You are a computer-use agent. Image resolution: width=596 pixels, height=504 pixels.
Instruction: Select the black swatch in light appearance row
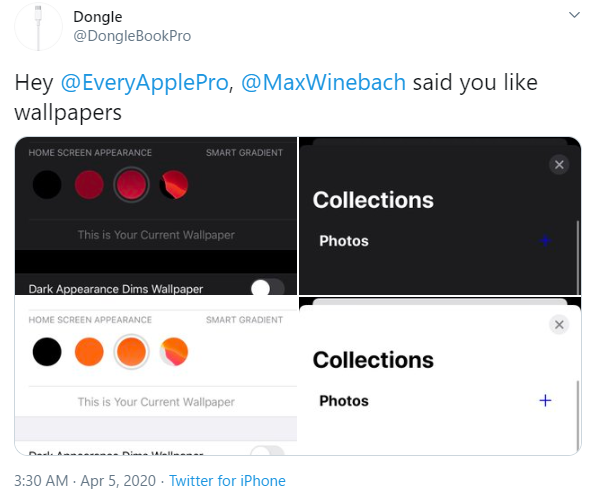(x=47, y=352)
